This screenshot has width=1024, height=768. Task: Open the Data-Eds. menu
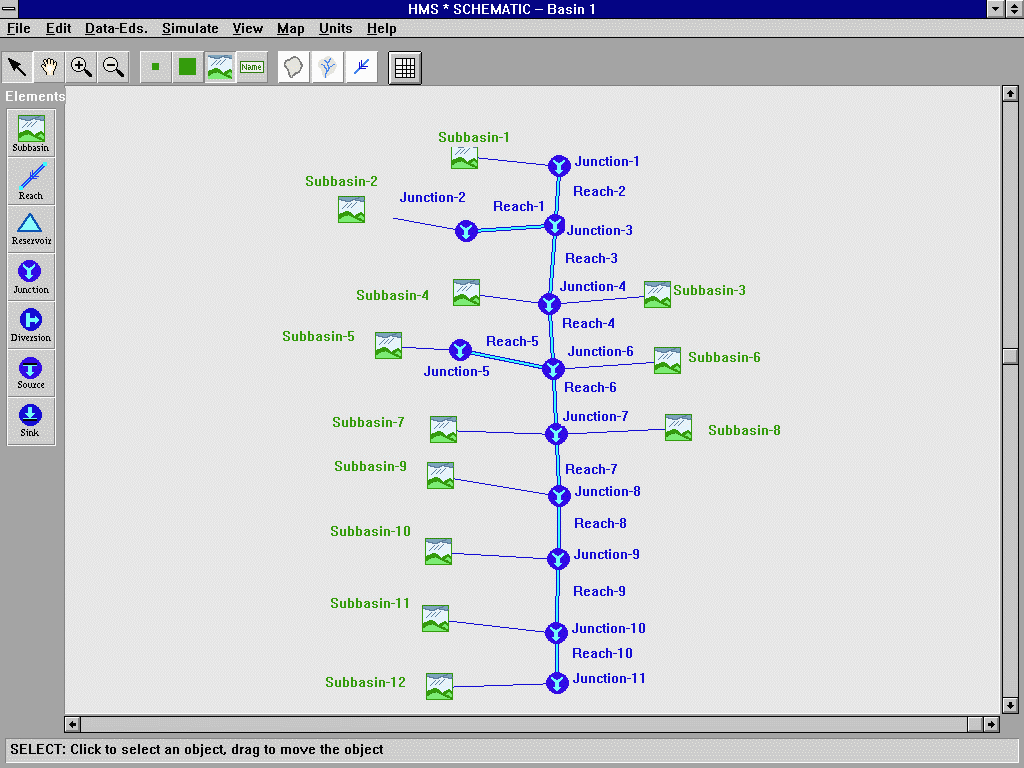(x=116, y=29)
